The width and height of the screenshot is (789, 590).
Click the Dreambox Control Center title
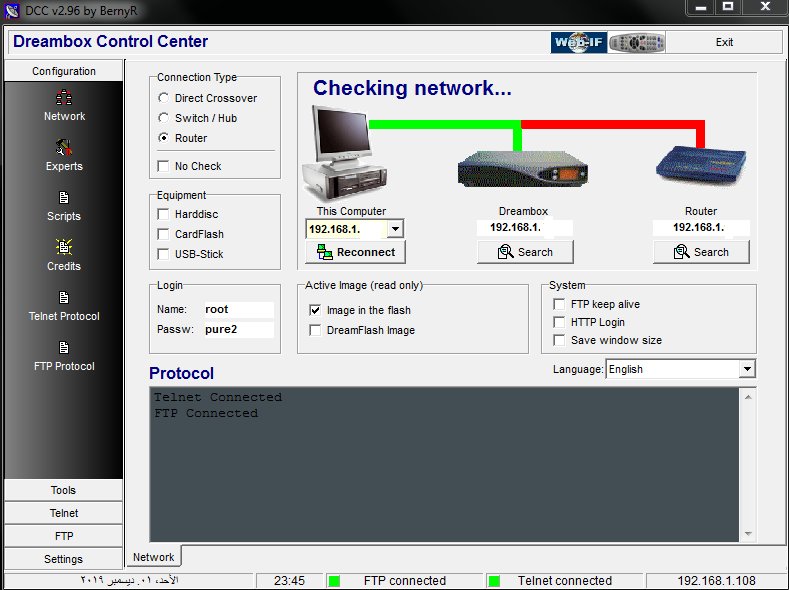tap(110, 41)
